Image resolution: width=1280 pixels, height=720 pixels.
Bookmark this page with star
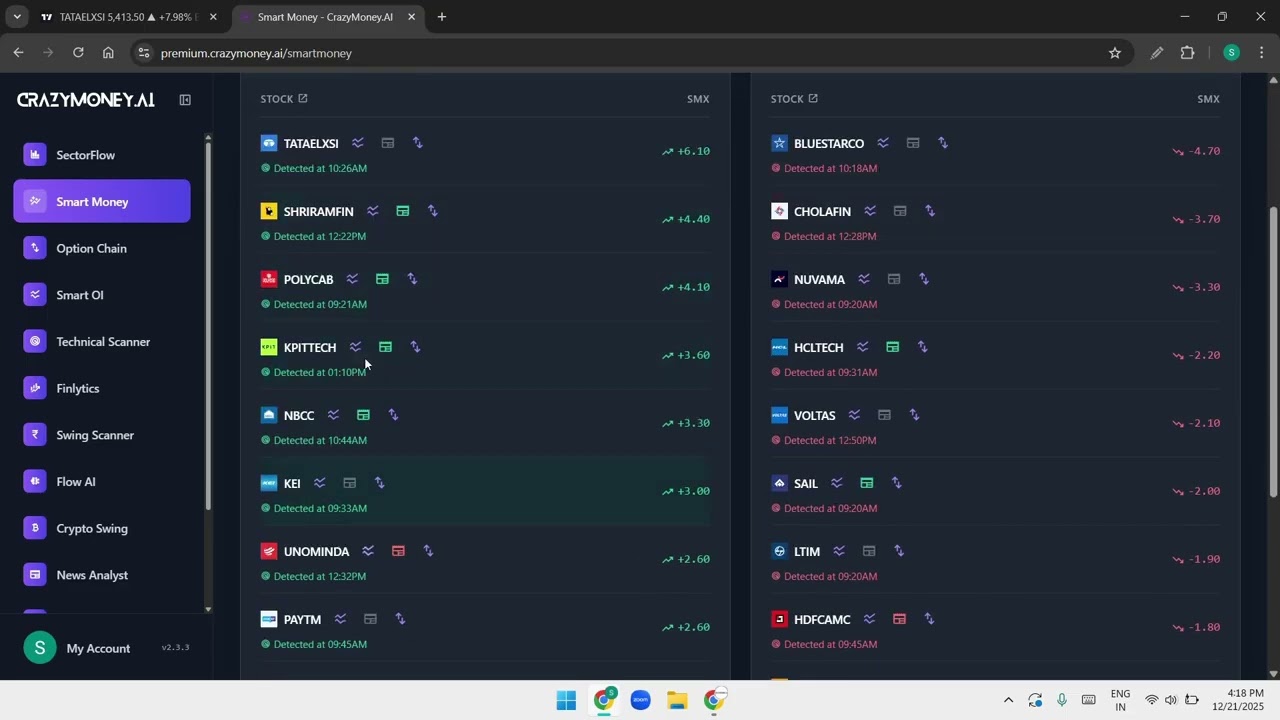tap(1115, 53)
